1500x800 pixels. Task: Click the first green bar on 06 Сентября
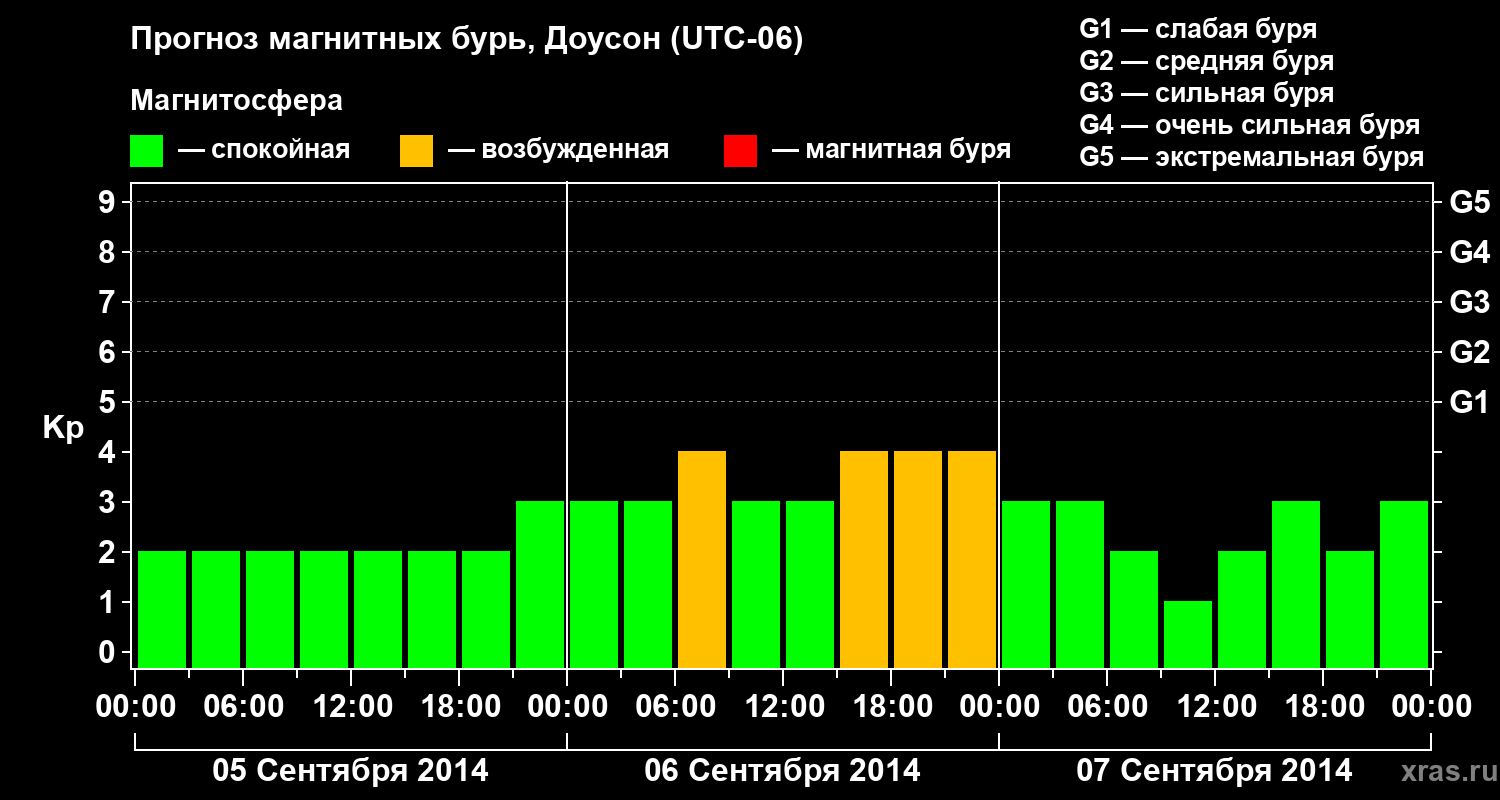pos(594,584)
